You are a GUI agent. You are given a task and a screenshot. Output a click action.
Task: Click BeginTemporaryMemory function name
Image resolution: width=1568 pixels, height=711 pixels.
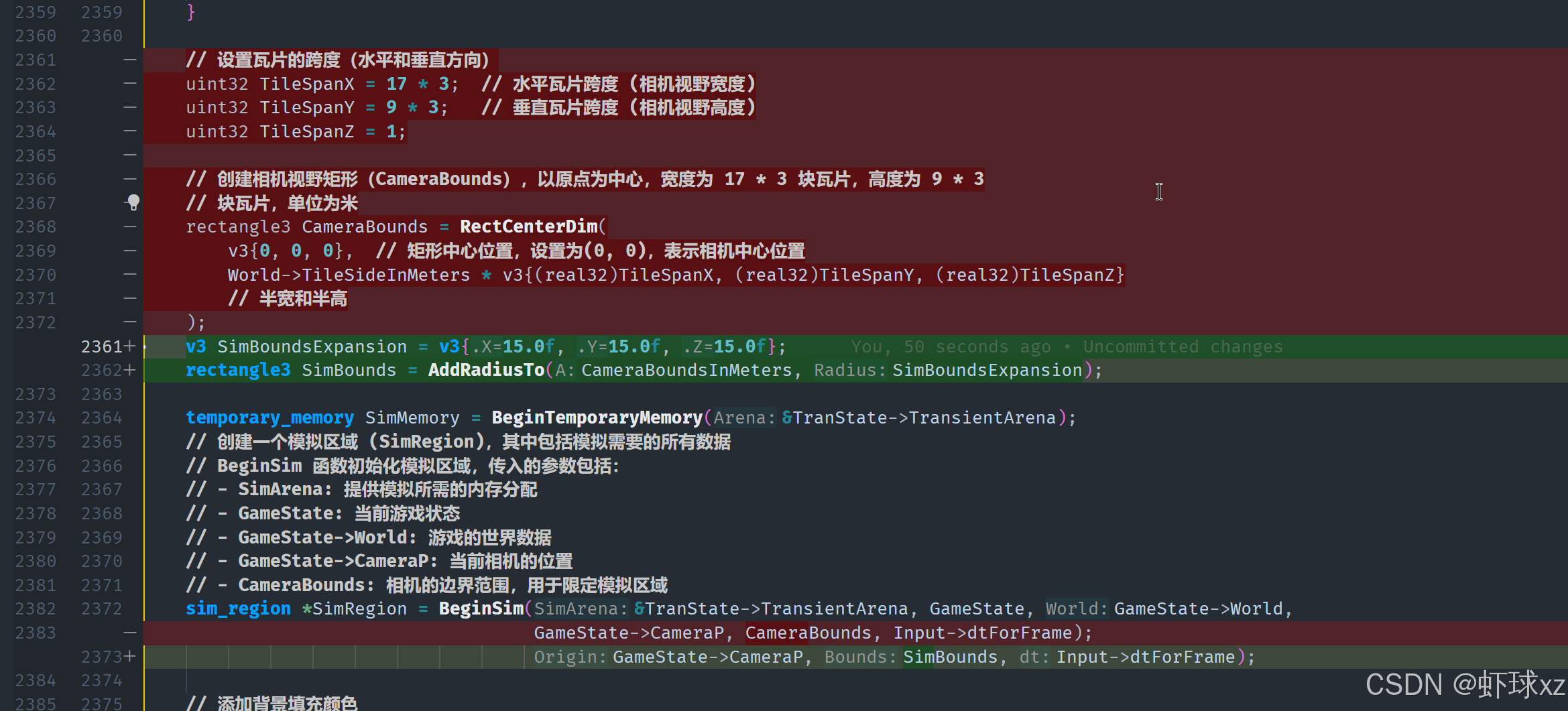[597, 417]
